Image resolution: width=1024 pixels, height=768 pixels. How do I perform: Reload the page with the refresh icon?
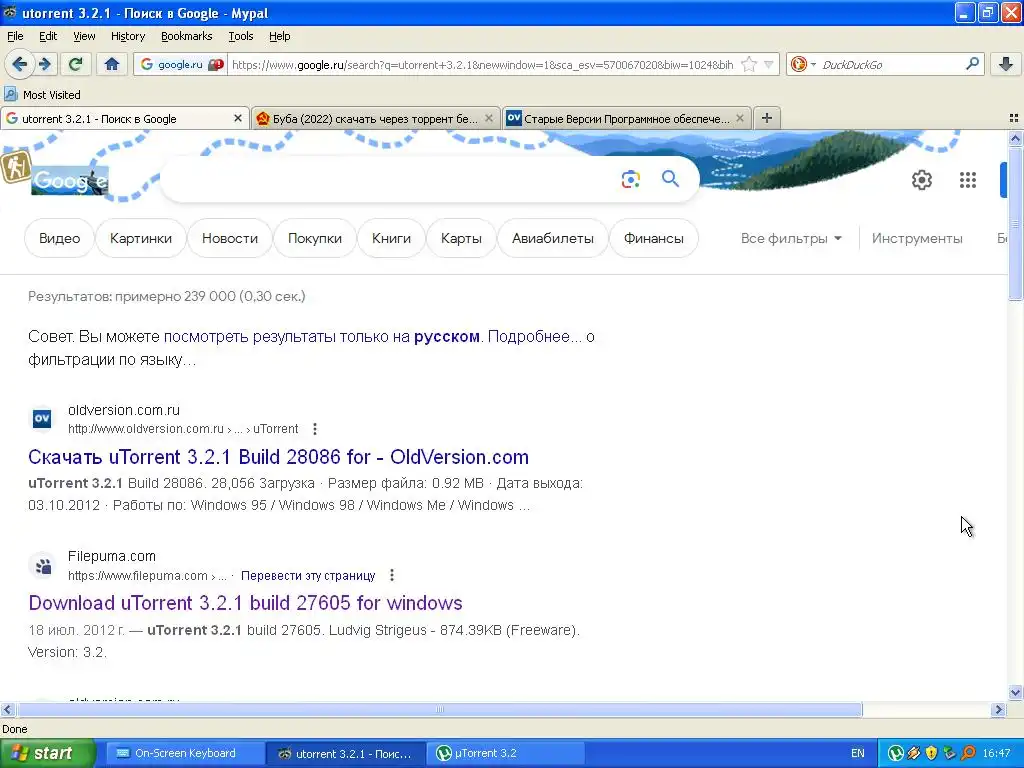(x=76, y=64)
